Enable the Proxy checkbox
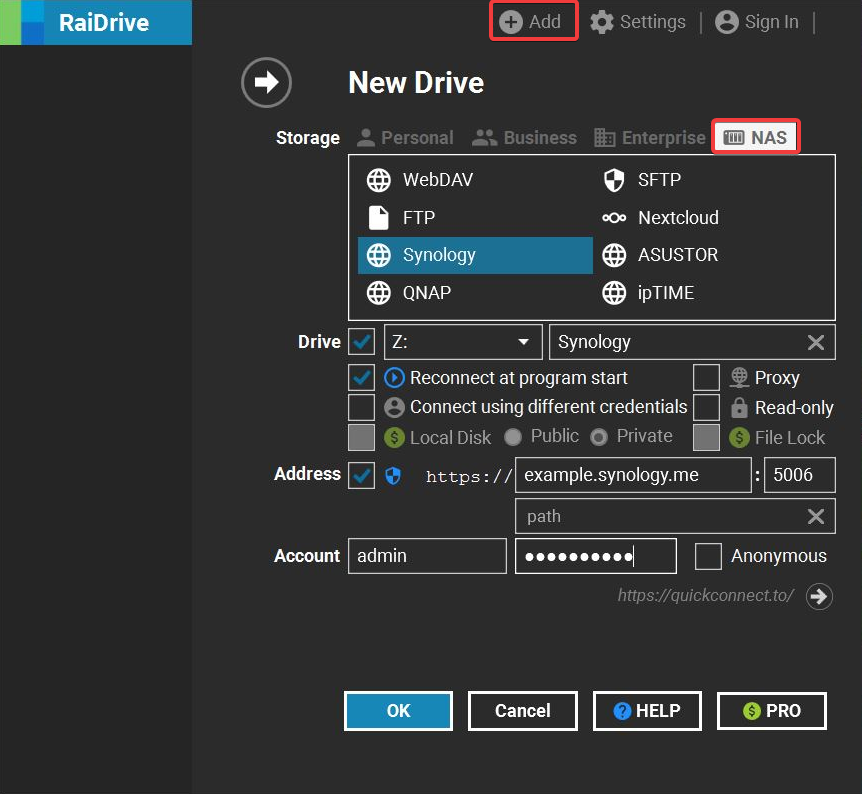The width and height of the screenshot is (862, 794). click(707, 378)
